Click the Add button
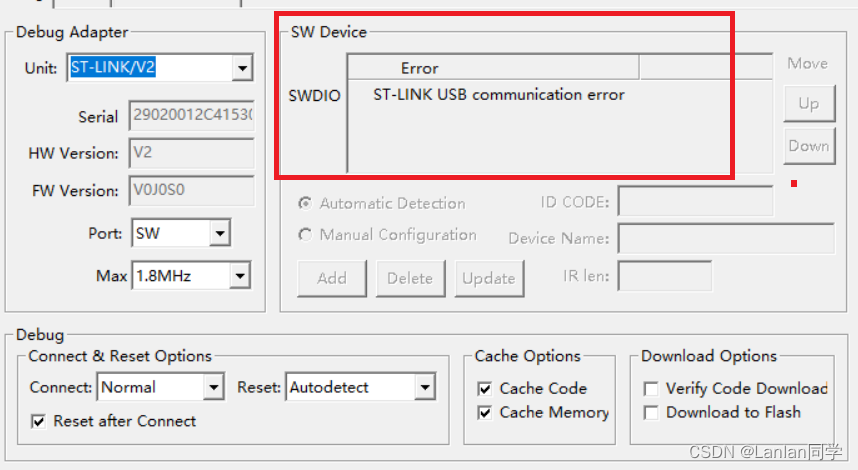858x470 pixels. coord(331,278)
